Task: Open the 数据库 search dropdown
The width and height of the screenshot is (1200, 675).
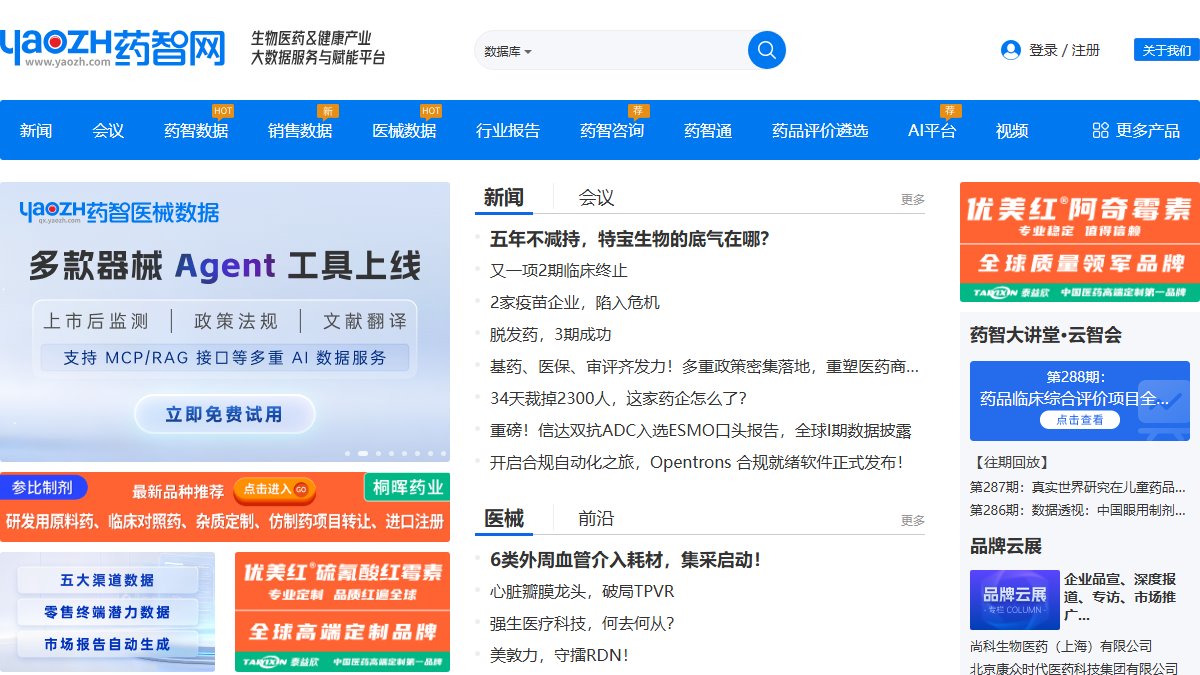Action: click(x=508, y=51)
